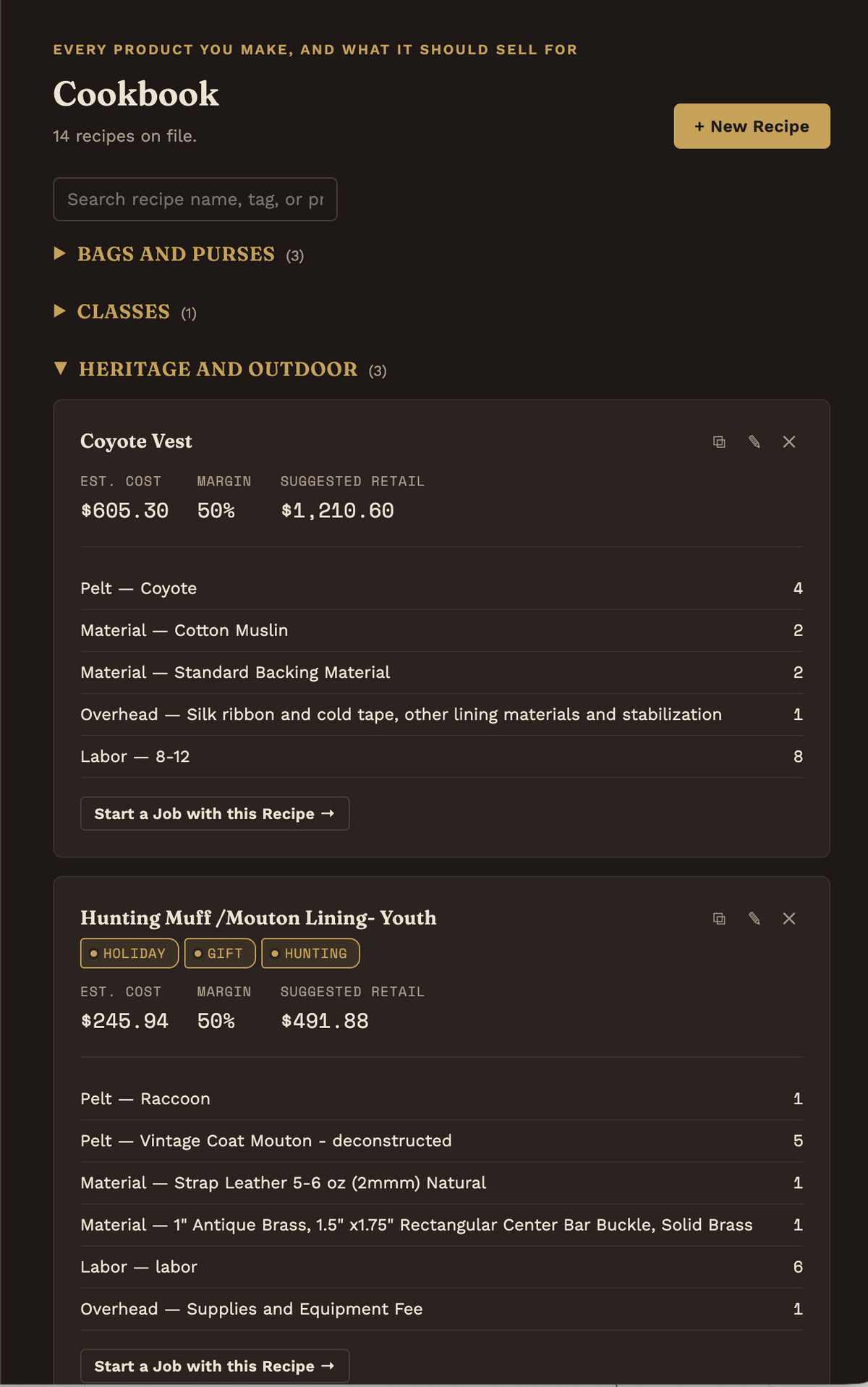Focus the recipe search field
This screenshot has width=868, height=1387.
pyautogui.click(x=195, y=199)
